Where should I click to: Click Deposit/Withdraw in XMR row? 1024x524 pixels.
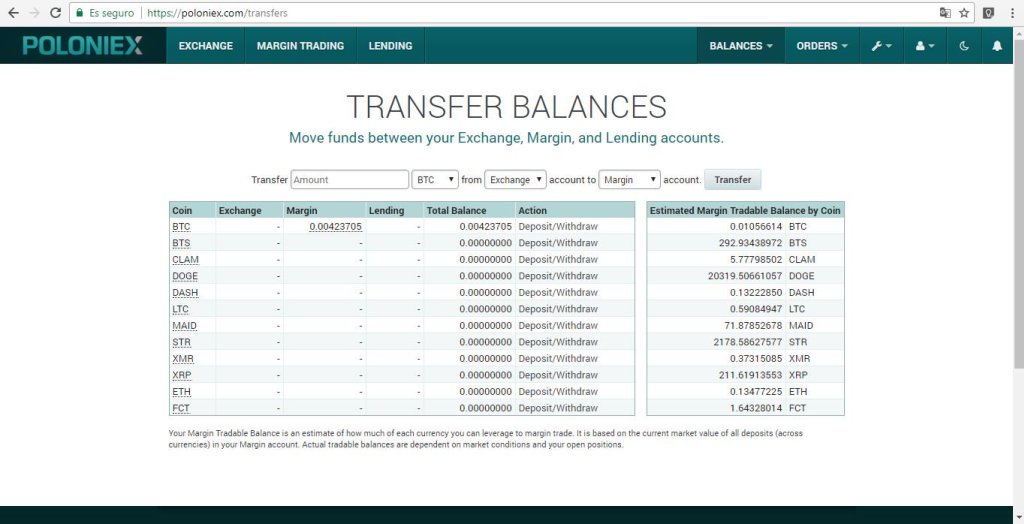point(558,359)
